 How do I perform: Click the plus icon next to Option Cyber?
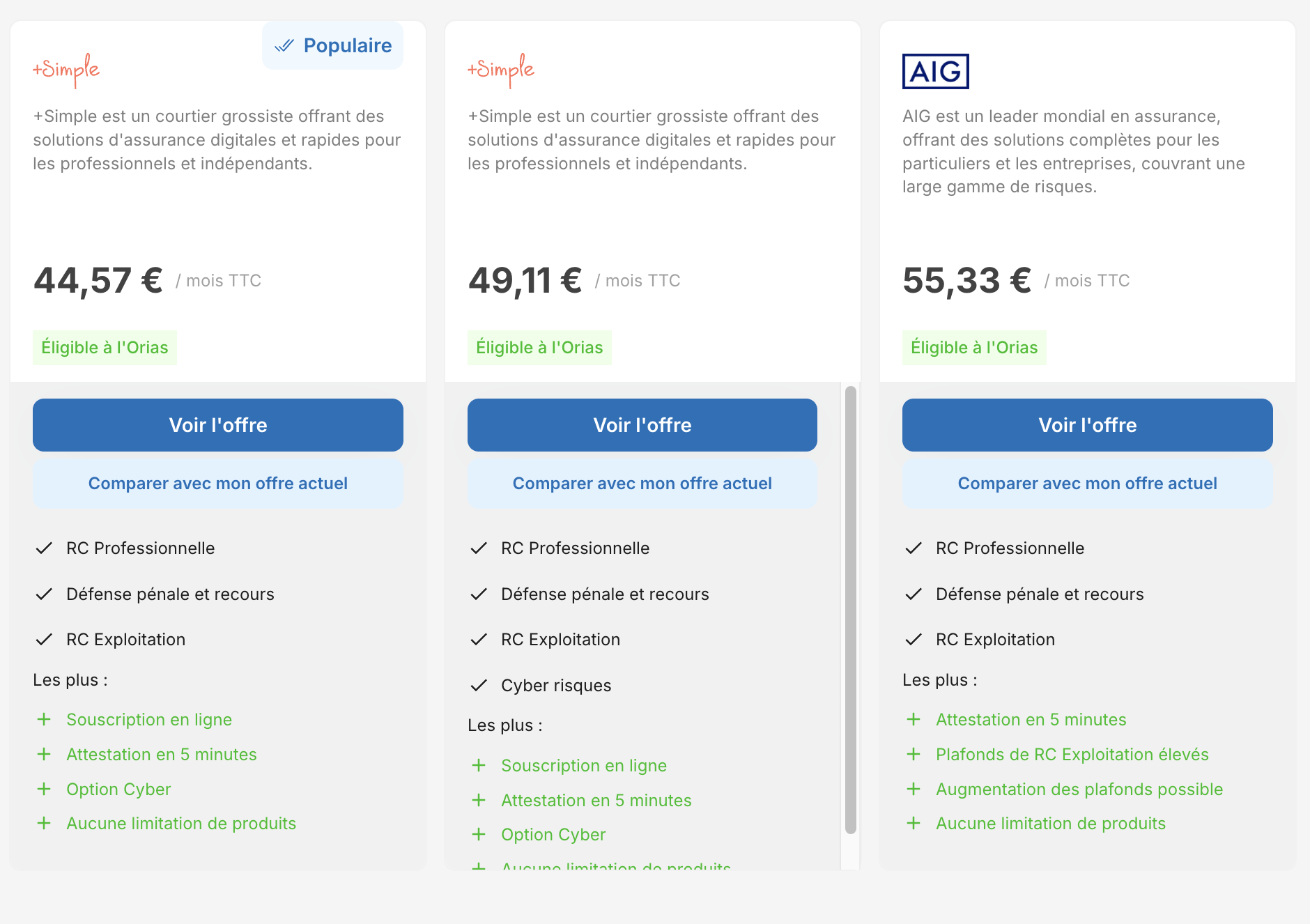pyautogui.click(x=45, y=789)
